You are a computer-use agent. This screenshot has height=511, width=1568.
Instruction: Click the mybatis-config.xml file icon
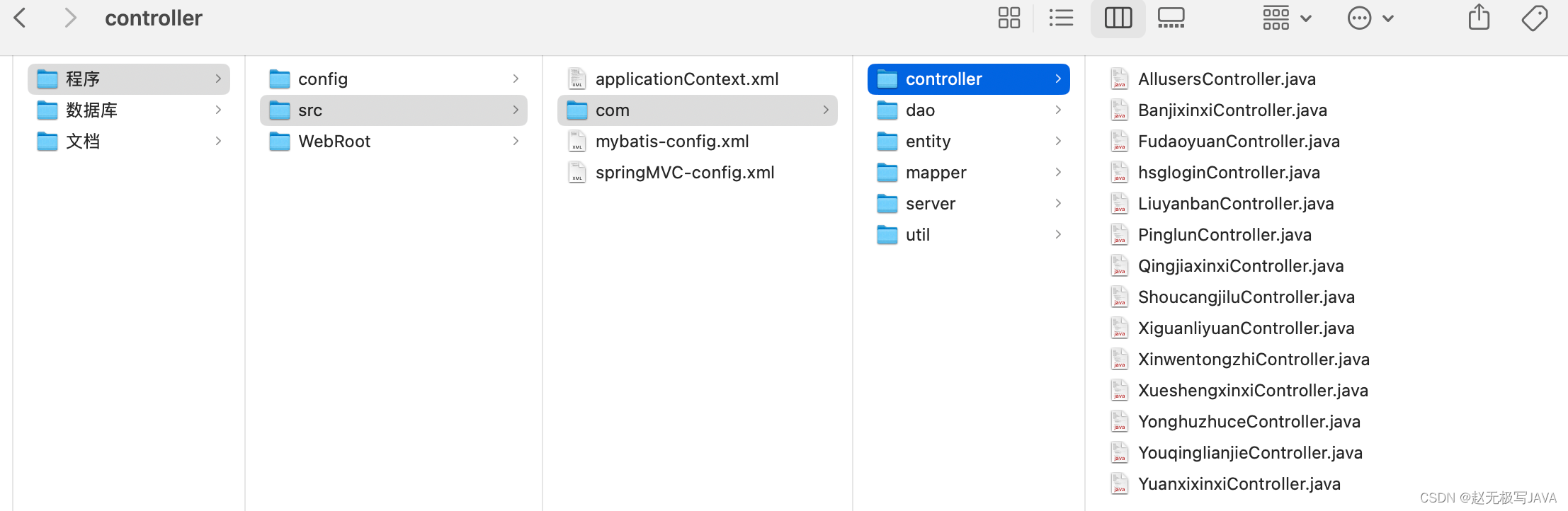(x=577, y=141)
